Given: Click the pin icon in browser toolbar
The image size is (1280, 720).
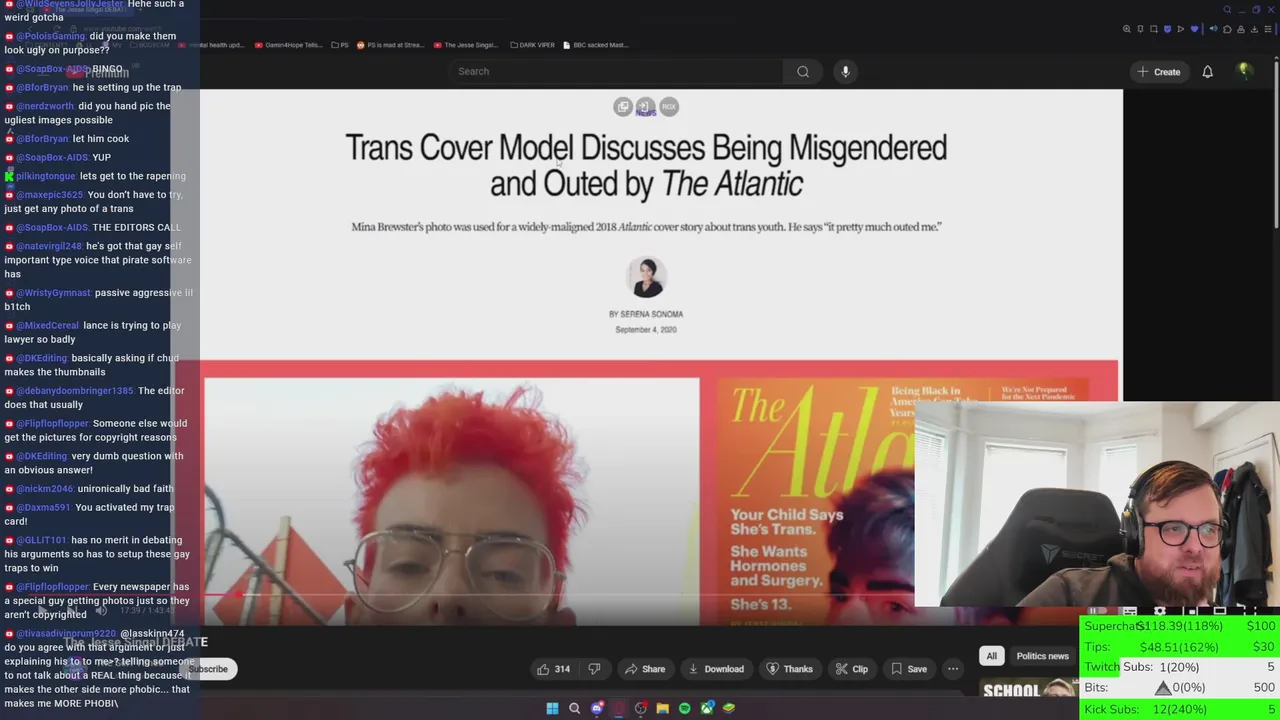Looking at the screenshot, I should click(1140, 29).
